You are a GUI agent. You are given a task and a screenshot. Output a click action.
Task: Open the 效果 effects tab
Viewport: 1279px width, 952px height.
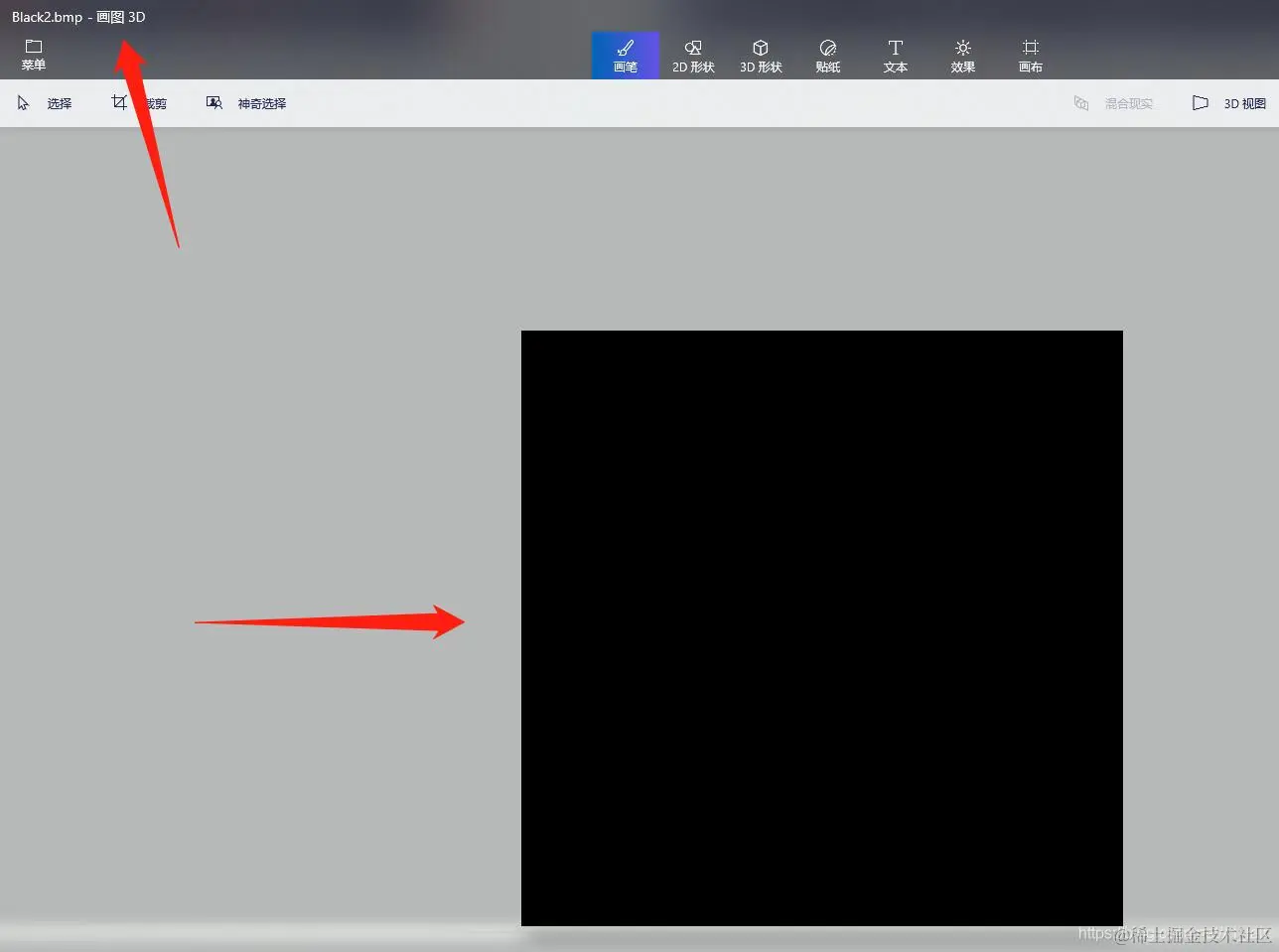point(963,56)
